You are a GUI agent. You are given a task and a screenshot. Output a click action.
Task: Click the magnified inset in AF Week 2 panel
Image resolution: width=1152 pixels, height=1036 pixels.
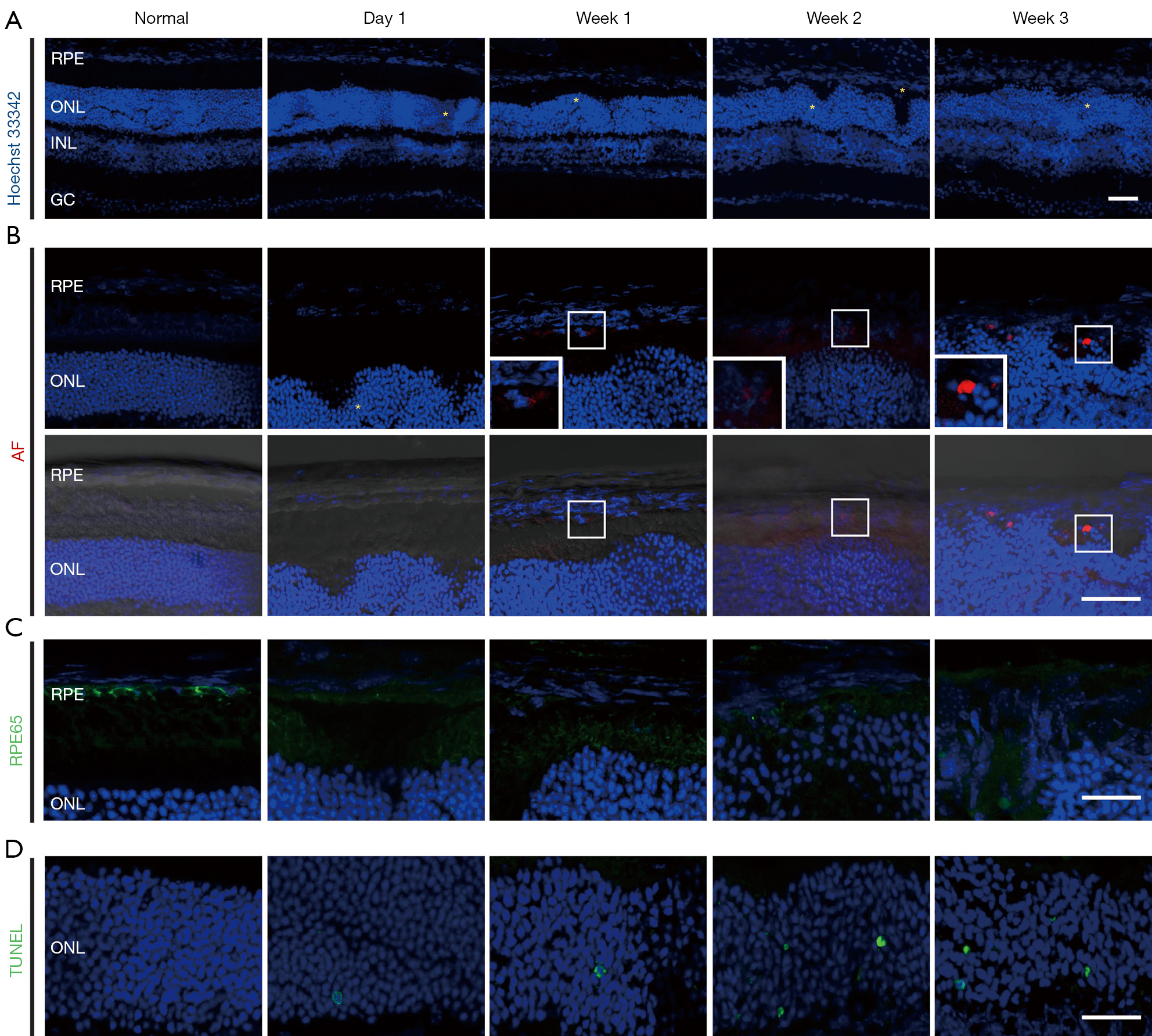pyautogui.click(x=748, y=393)
